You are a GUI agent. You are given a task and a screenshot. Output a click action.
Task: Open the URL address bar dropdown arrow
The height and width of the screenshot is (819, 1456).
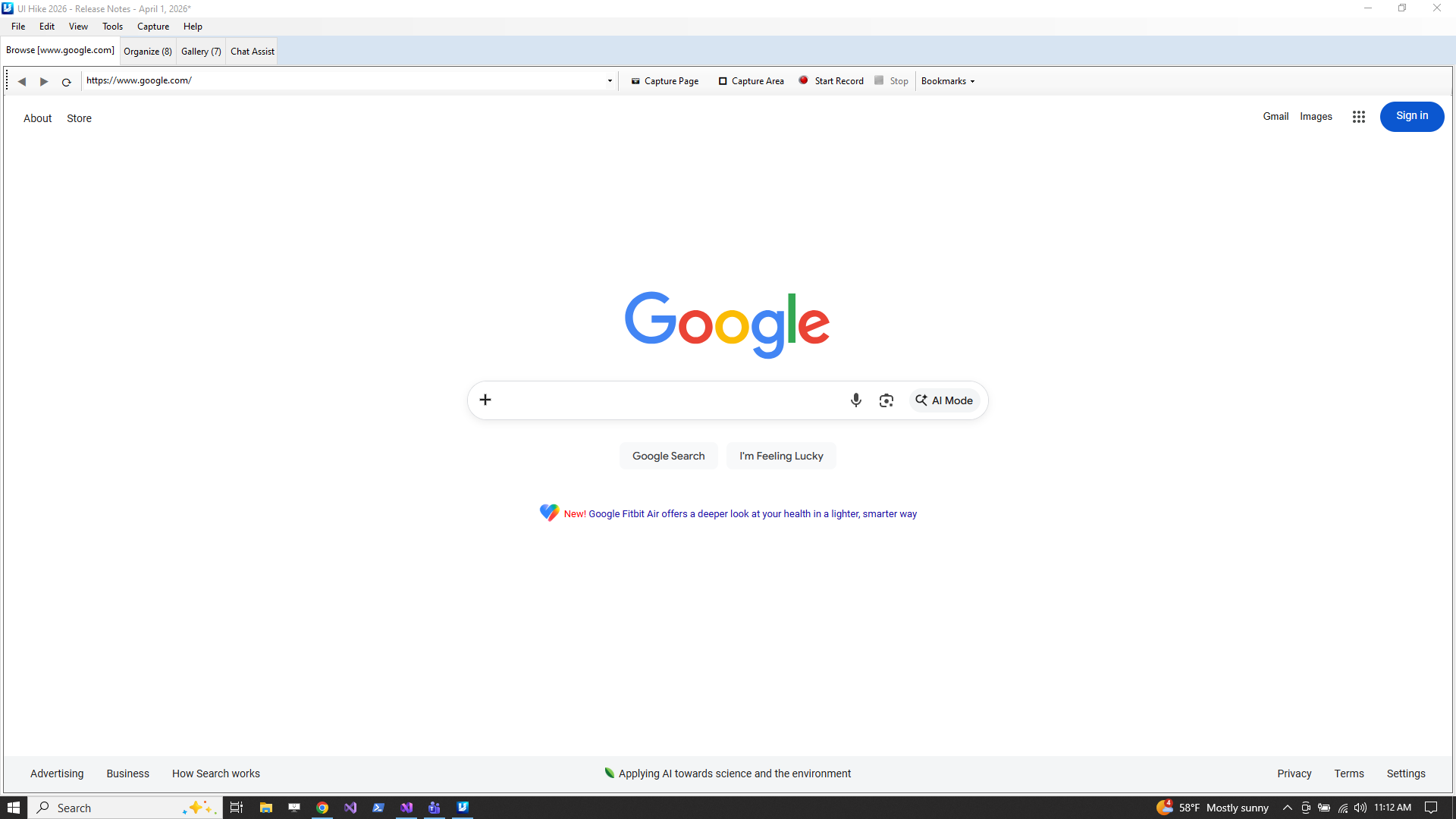tap(610, 80)
